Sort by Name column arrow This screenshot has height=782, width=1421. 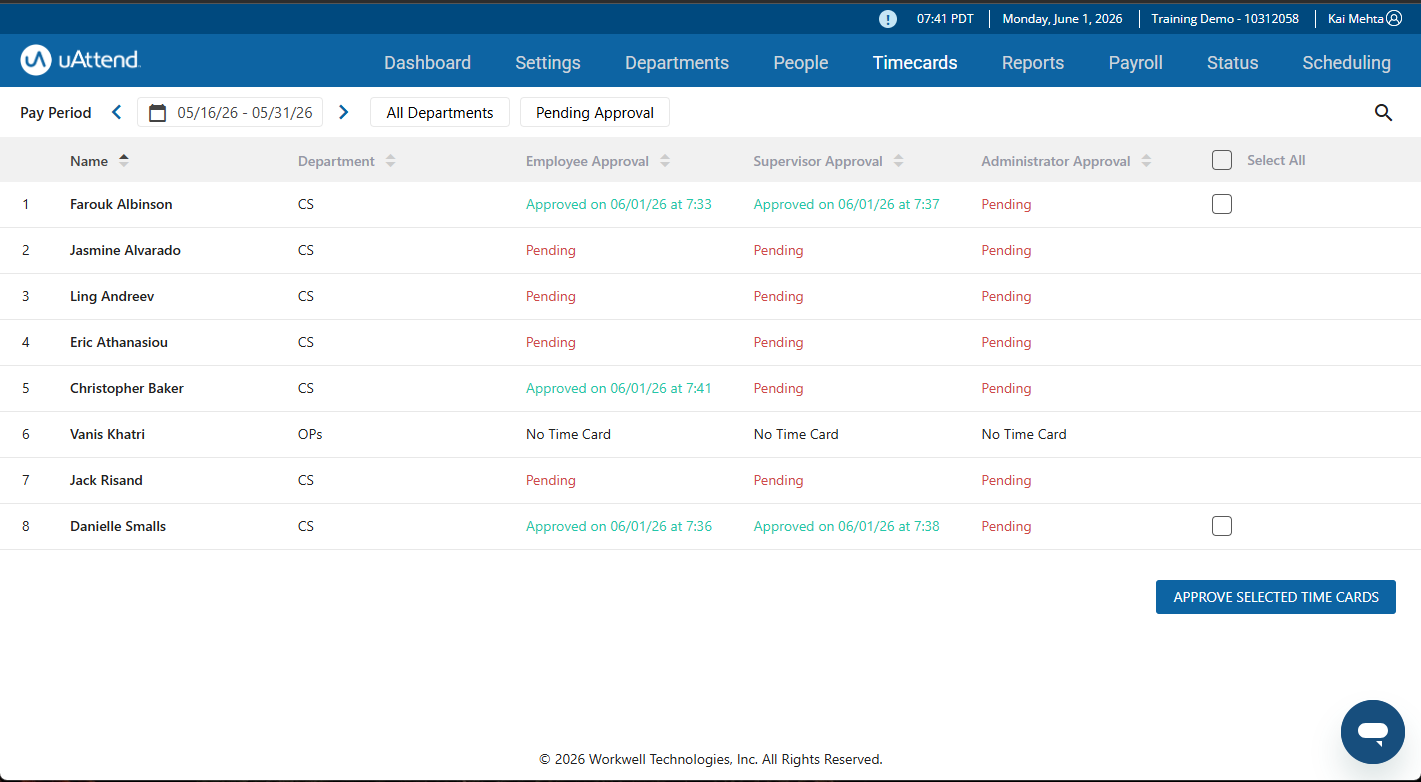point(124,160)
